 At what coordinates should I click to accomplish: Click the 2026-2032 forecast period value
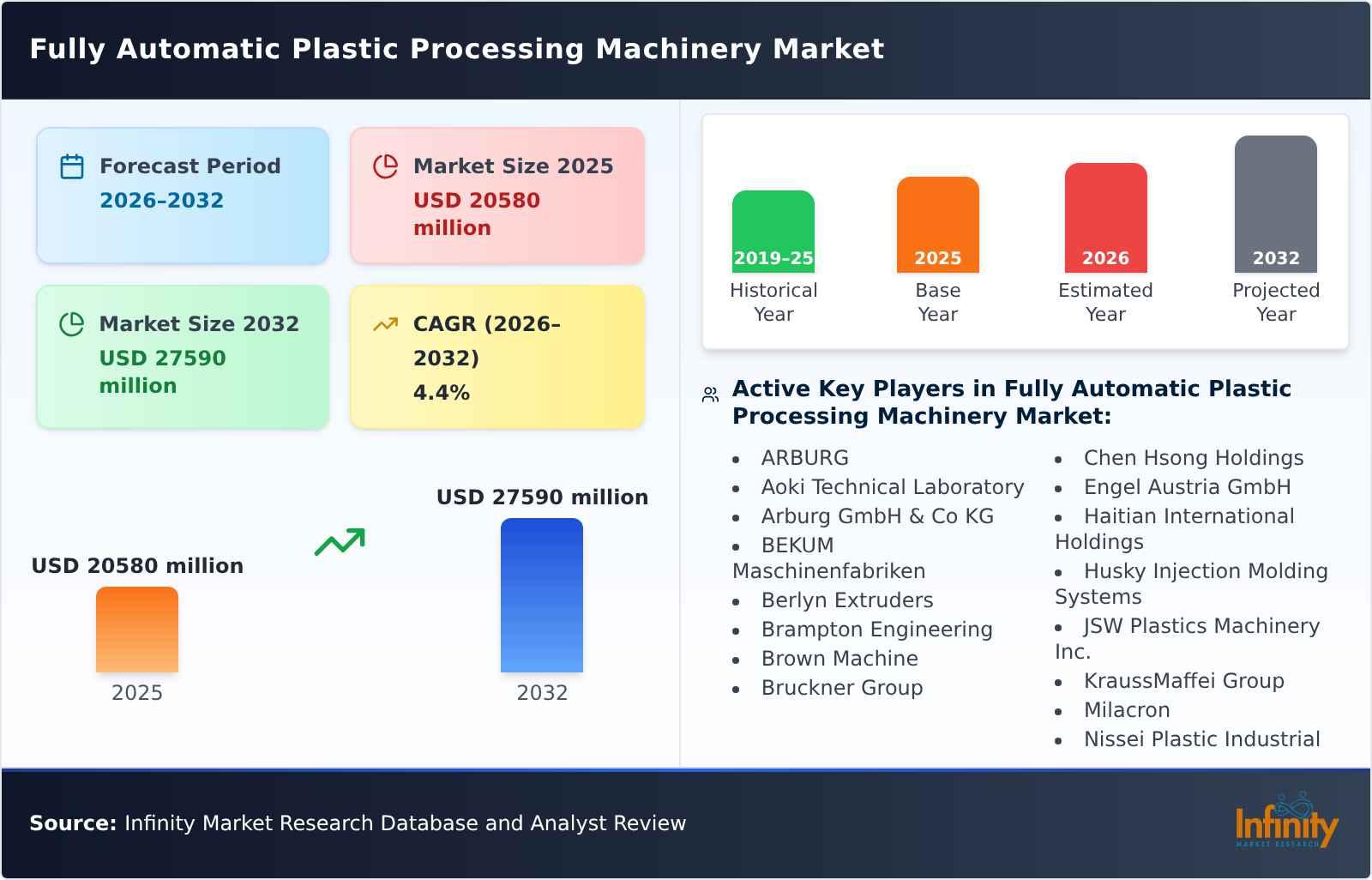161,201
